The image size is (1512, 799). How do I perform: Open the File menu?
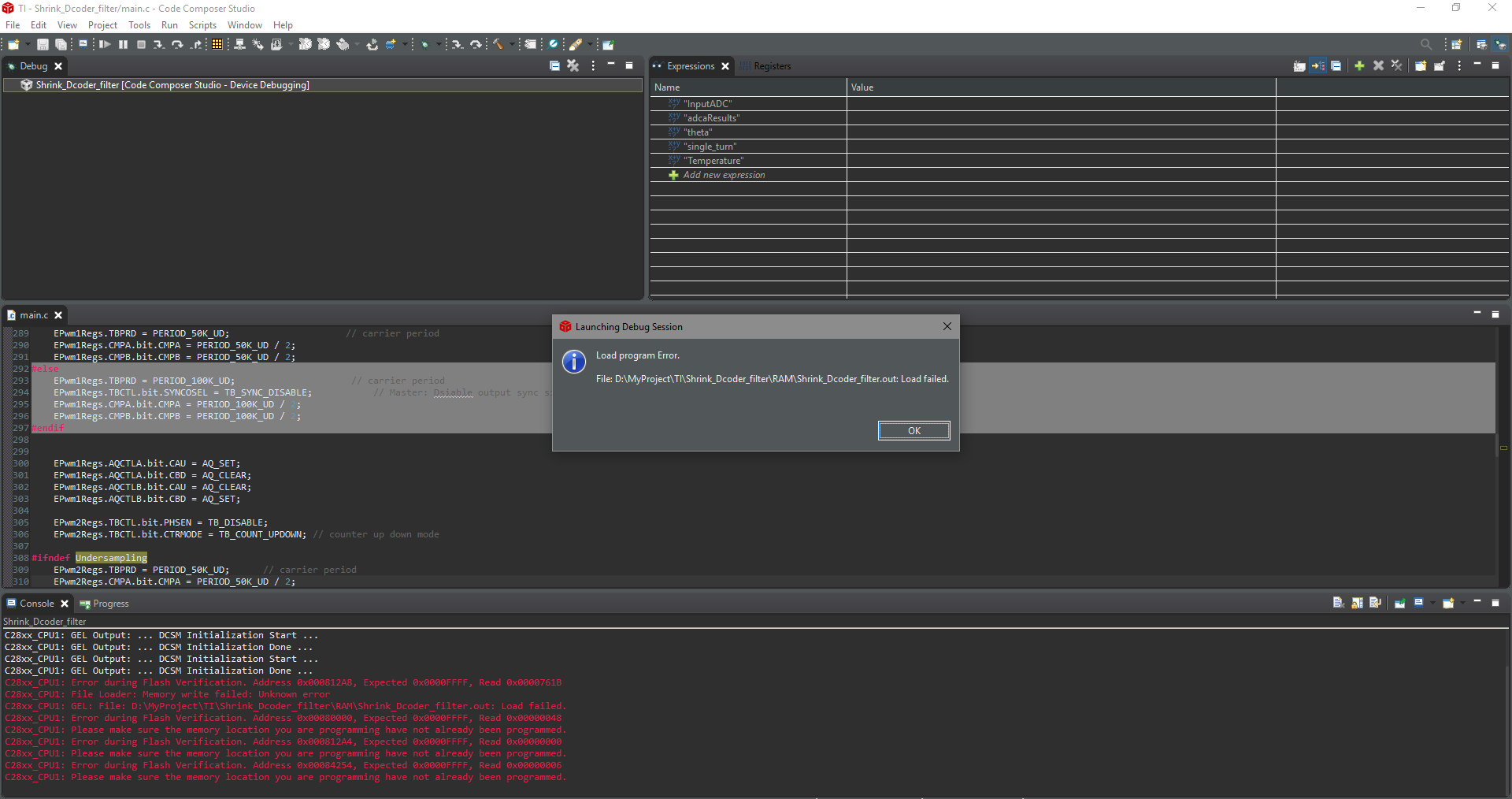coord(13,25)
